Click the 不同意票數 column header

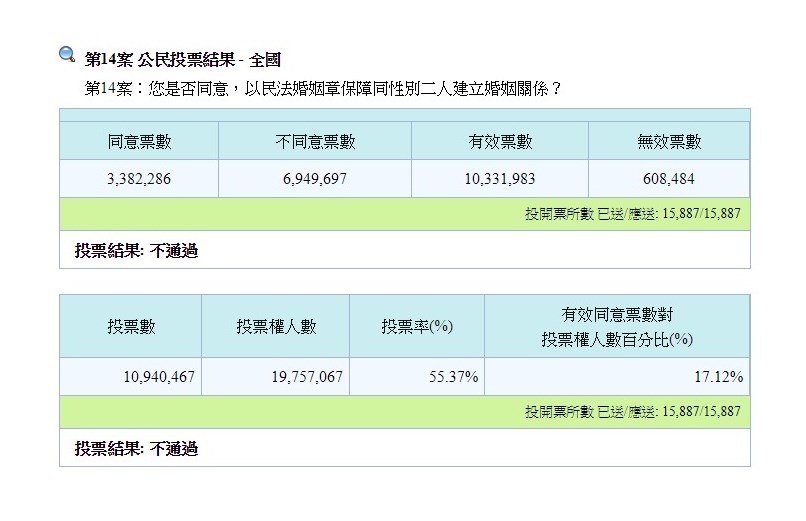315,141
